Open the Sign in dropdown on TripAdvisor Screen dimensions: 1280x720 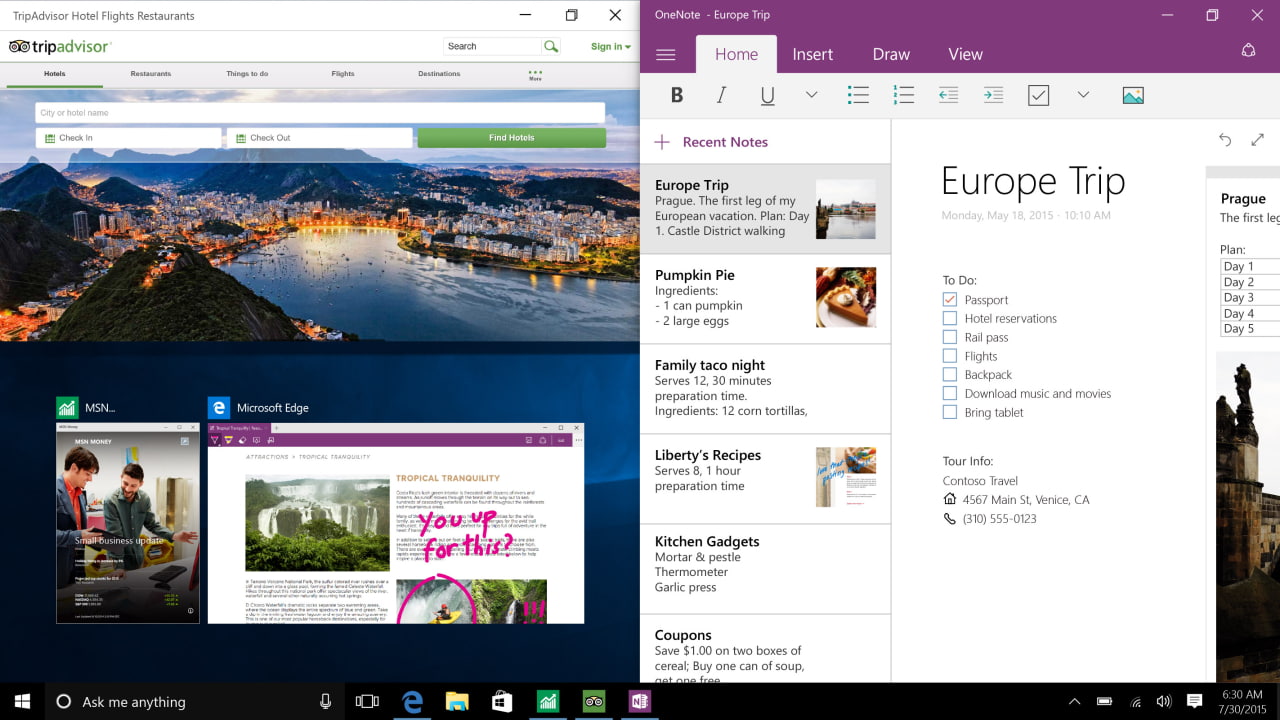[610, 46]
